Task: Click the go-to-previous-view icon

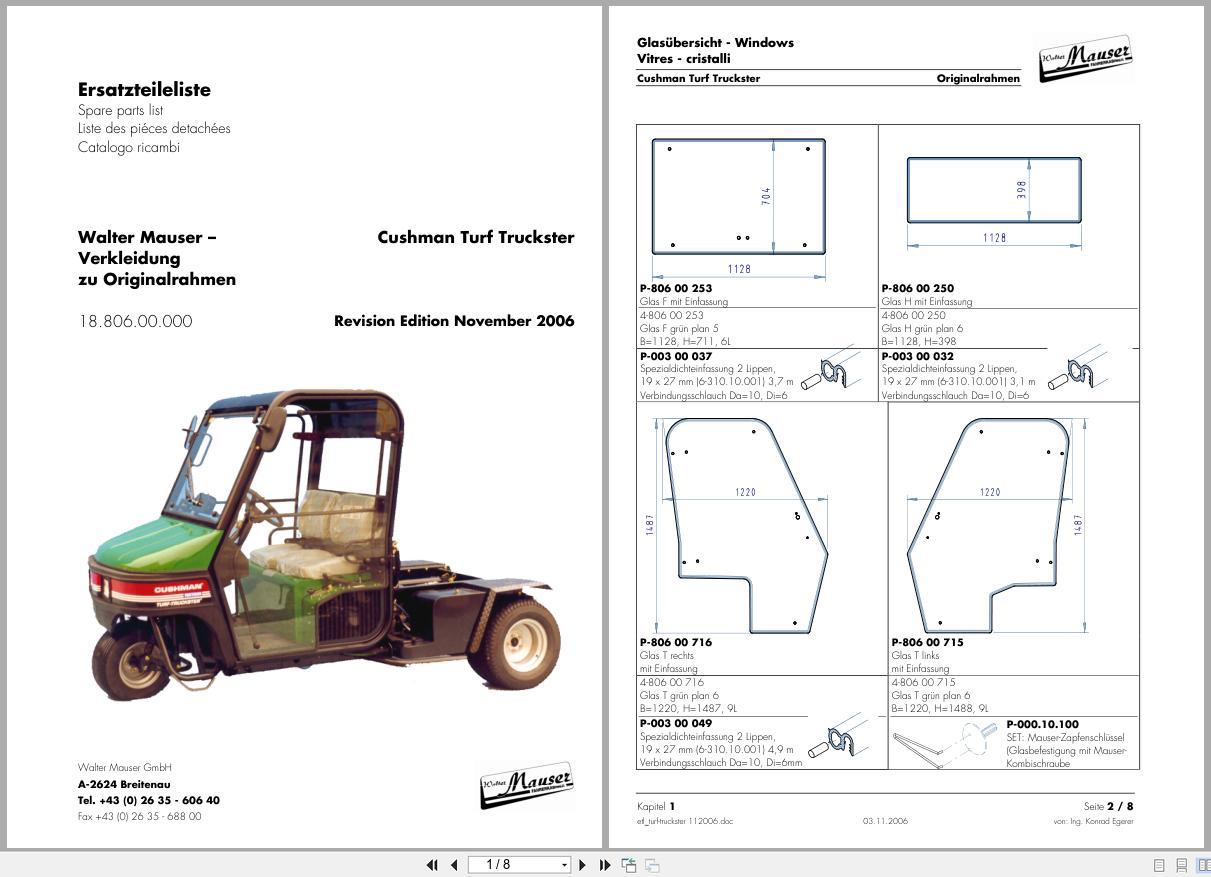Action: [629, 865]
